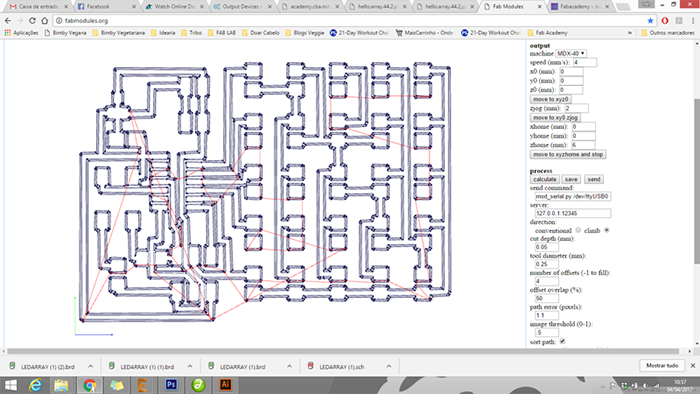The height and width of the screenshot is (394, 700).
Task: Select the conventional direction radio button
Action: click(578, 230)
